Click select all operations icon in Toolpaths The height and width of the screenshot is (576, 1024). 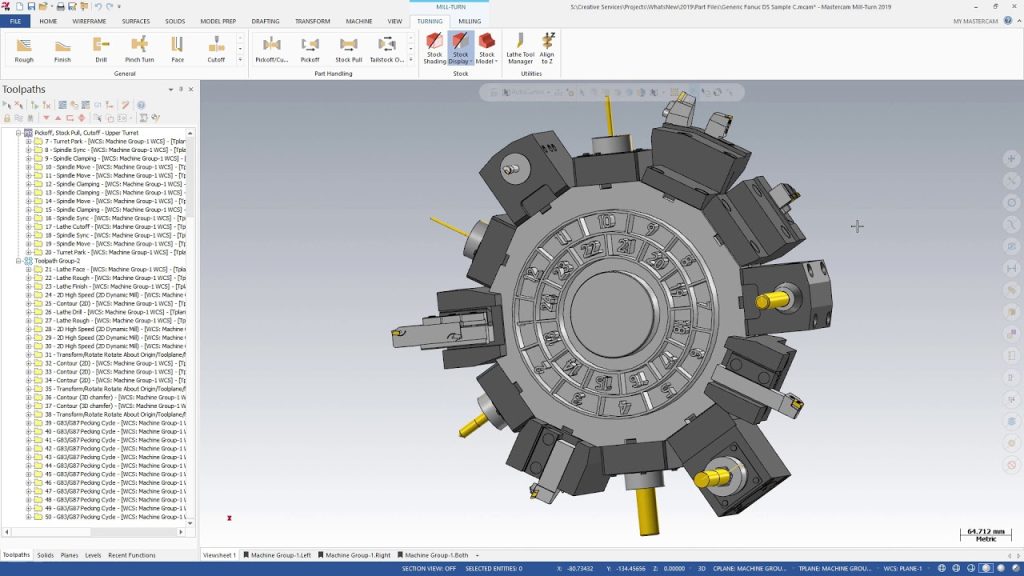(7, 105)
